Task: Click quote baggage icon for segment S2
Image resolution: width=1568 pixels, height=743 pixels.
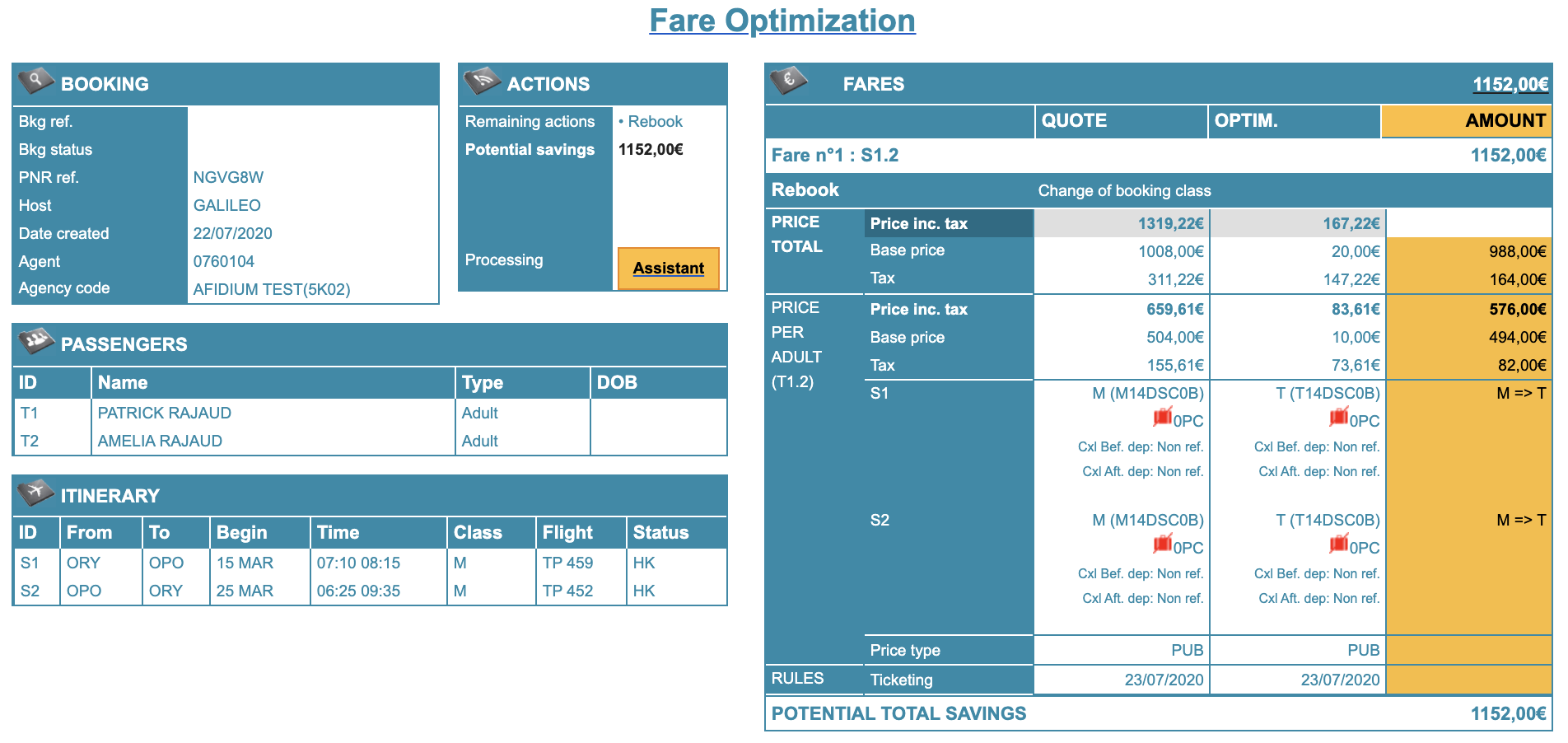Action: (x=1162, y=544)
